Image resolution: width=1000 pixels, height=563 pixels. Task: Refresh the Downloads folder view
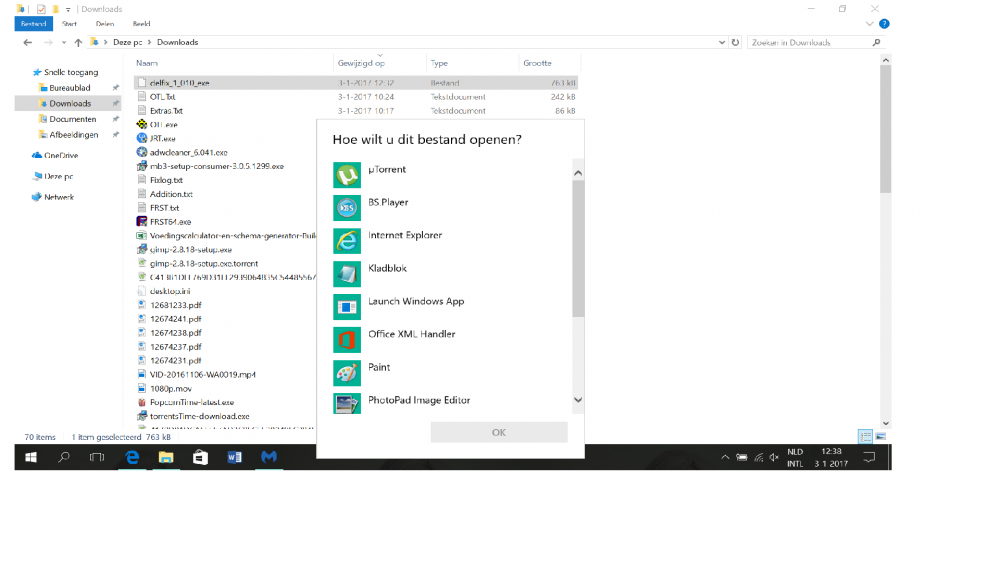click(735, 42)
